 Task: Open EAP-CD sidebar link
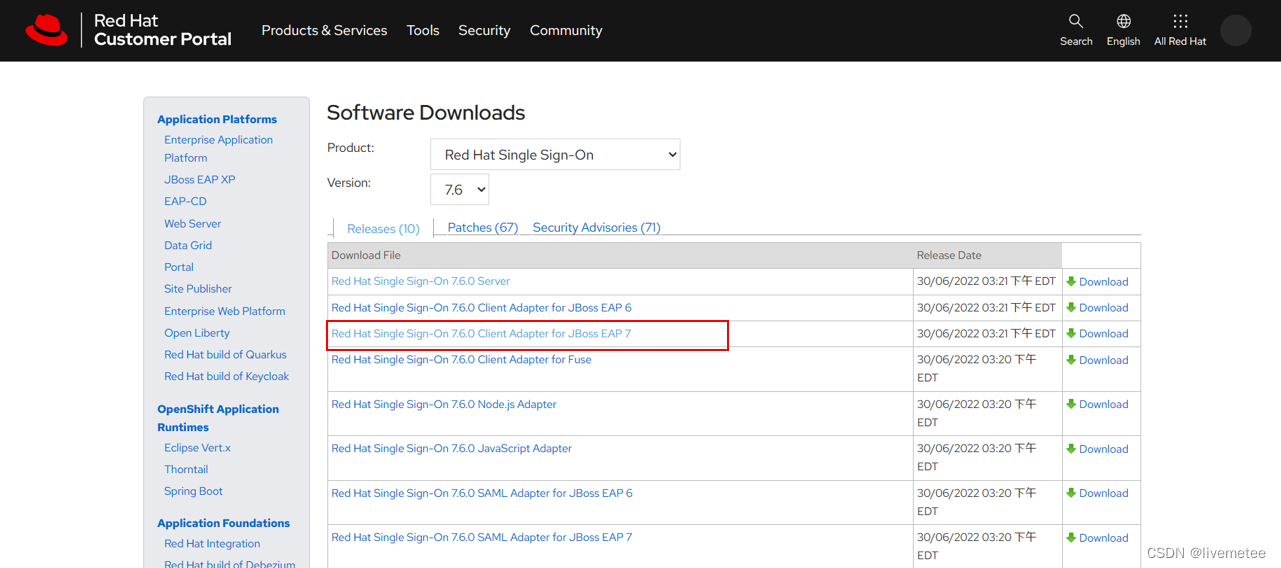[x=185, y=201]
